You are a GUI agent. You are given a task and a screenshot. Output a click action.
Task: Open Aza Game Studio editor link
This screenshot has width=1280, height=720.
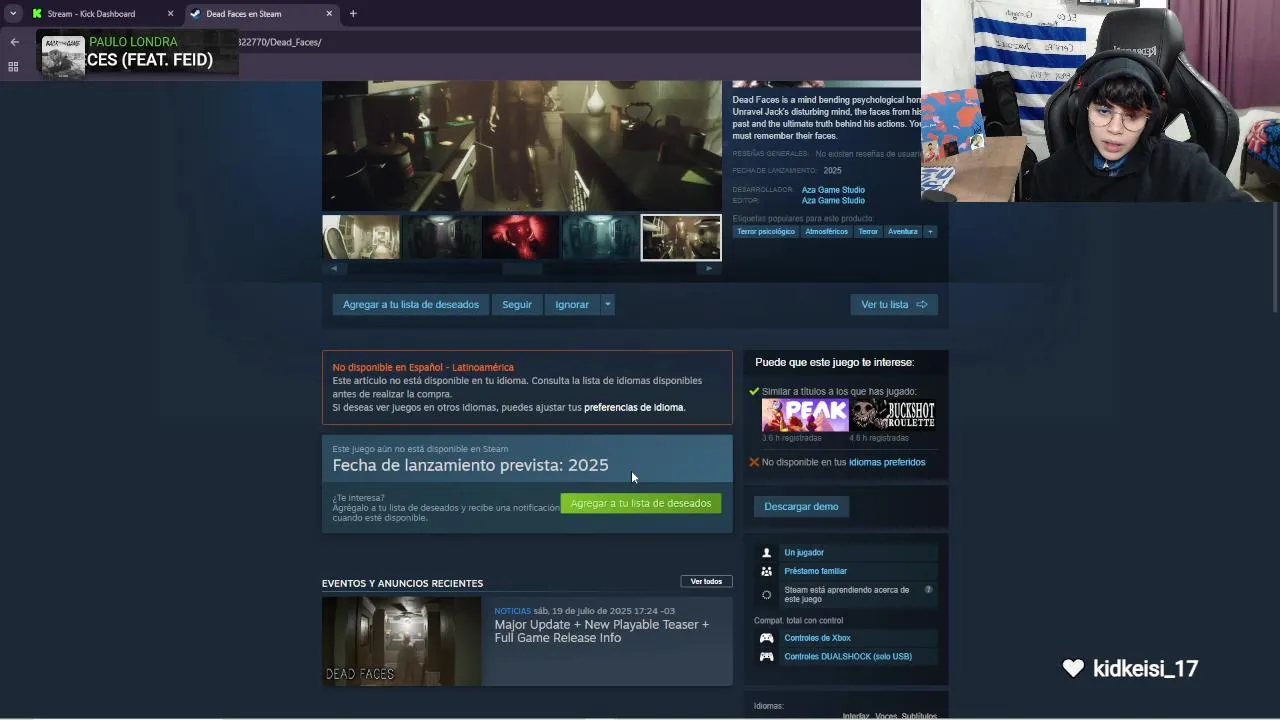[833, 201]
